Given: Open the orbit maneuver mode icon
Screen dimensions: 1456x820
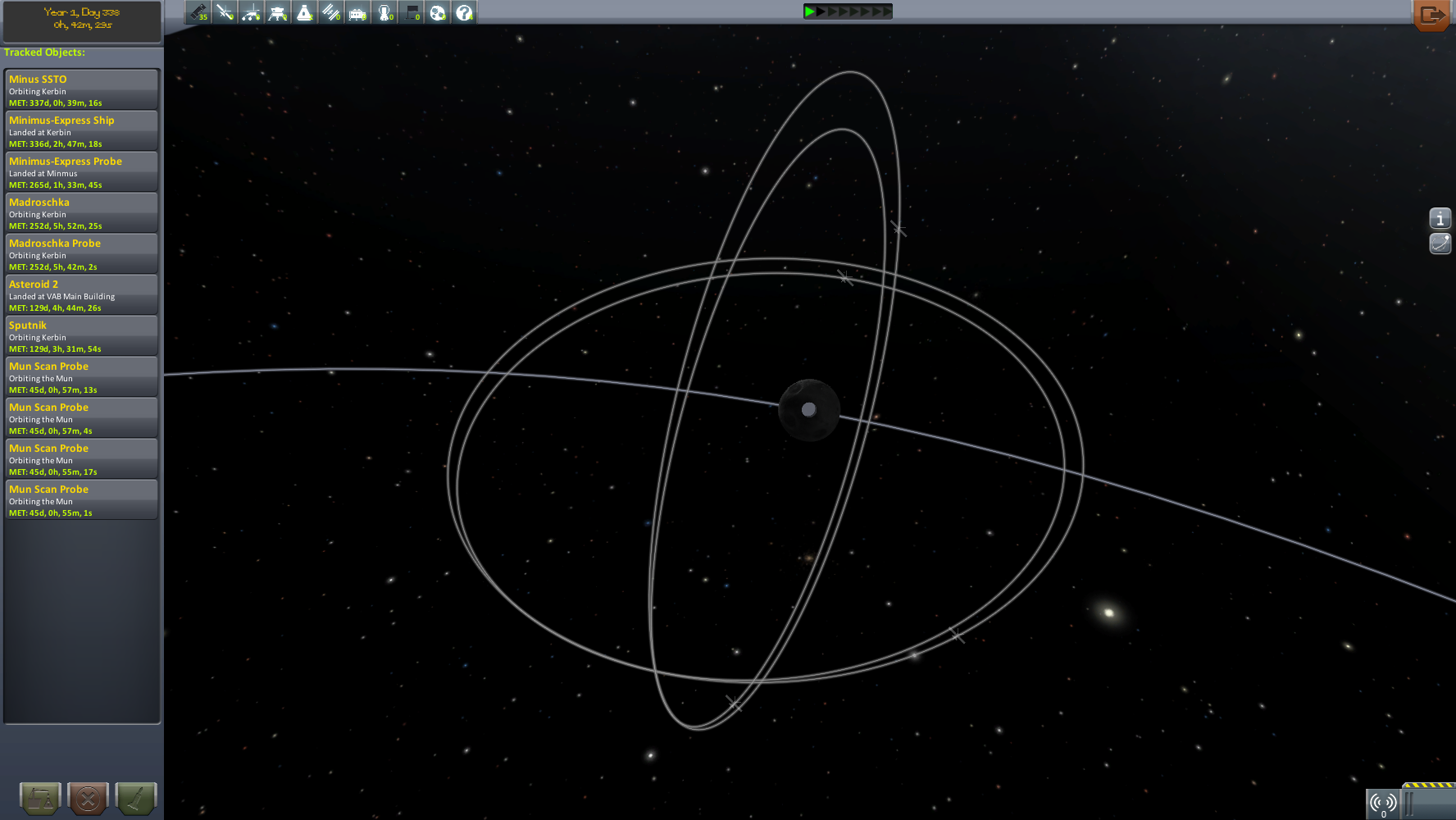Looking at the screenshot, I should pos(1440,244).
